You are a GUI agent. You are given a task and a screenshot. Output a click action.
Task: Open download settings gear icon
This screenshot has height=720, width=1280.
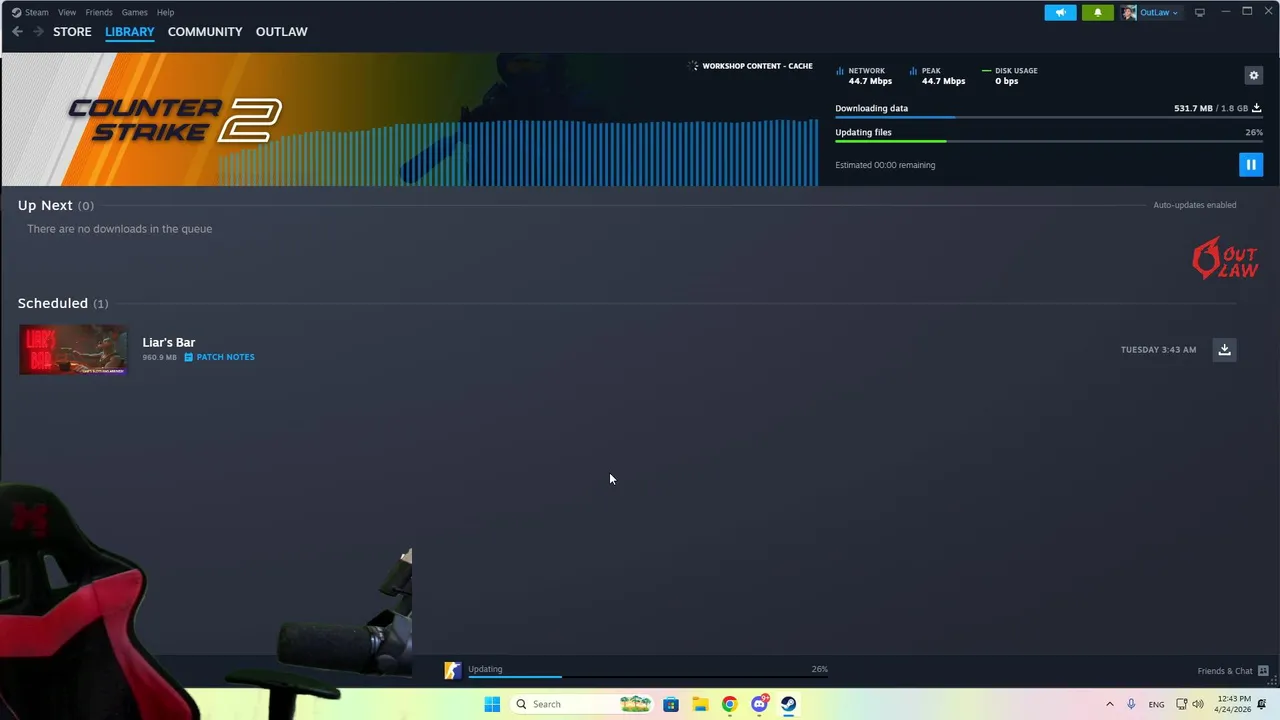[1253, 75]
